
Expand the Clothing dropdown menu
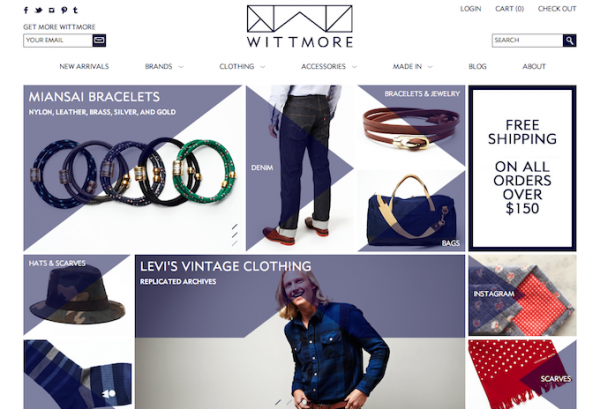pos(242,67)
